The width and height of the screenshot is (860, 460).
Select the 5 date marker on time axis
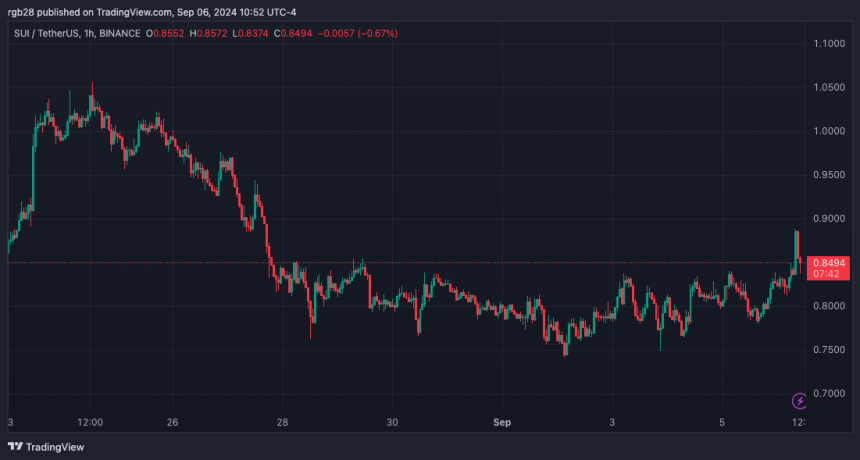point(722,422)
